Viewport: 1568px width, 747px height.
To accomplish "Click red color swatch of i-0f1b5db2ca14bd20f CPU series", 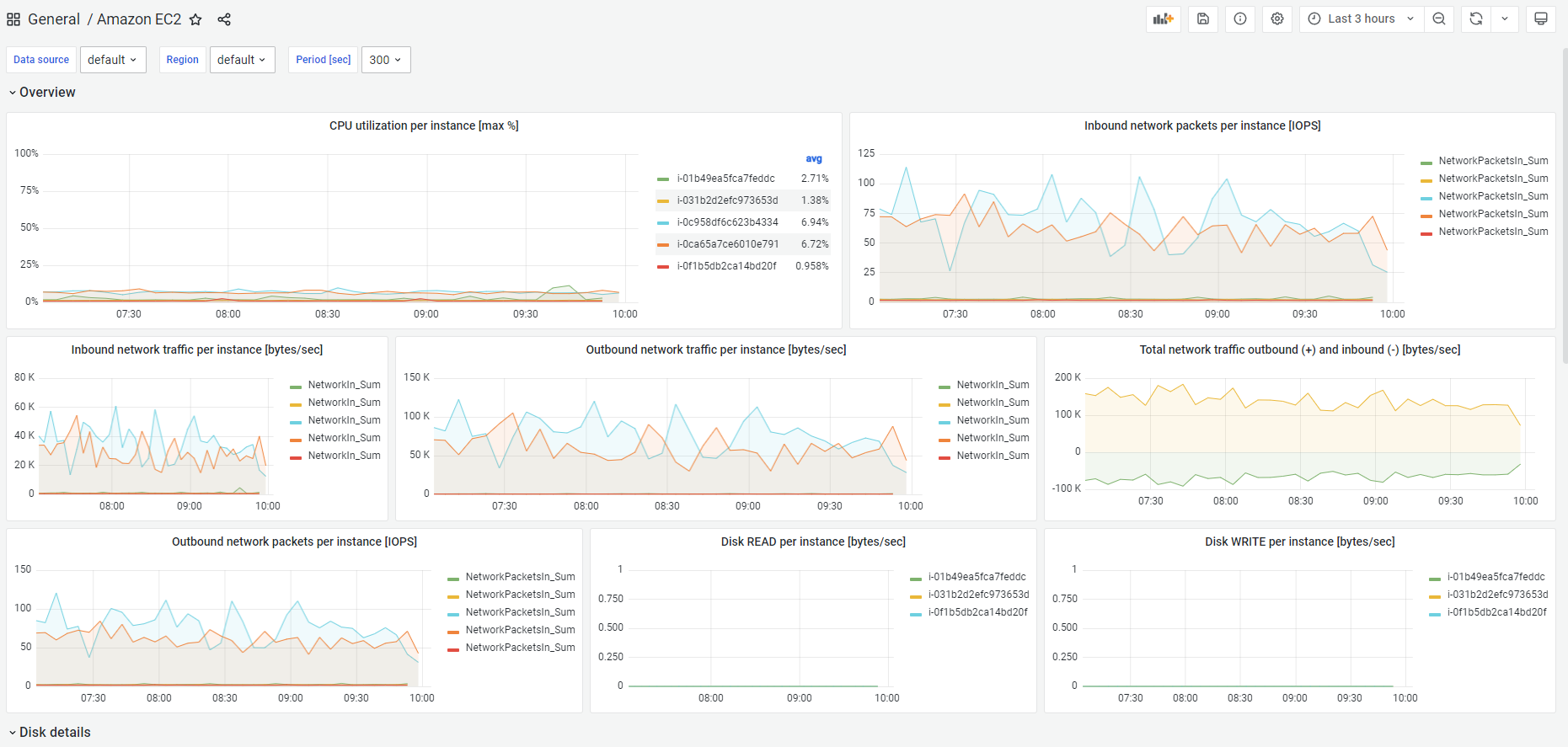I will pos(663,266).
